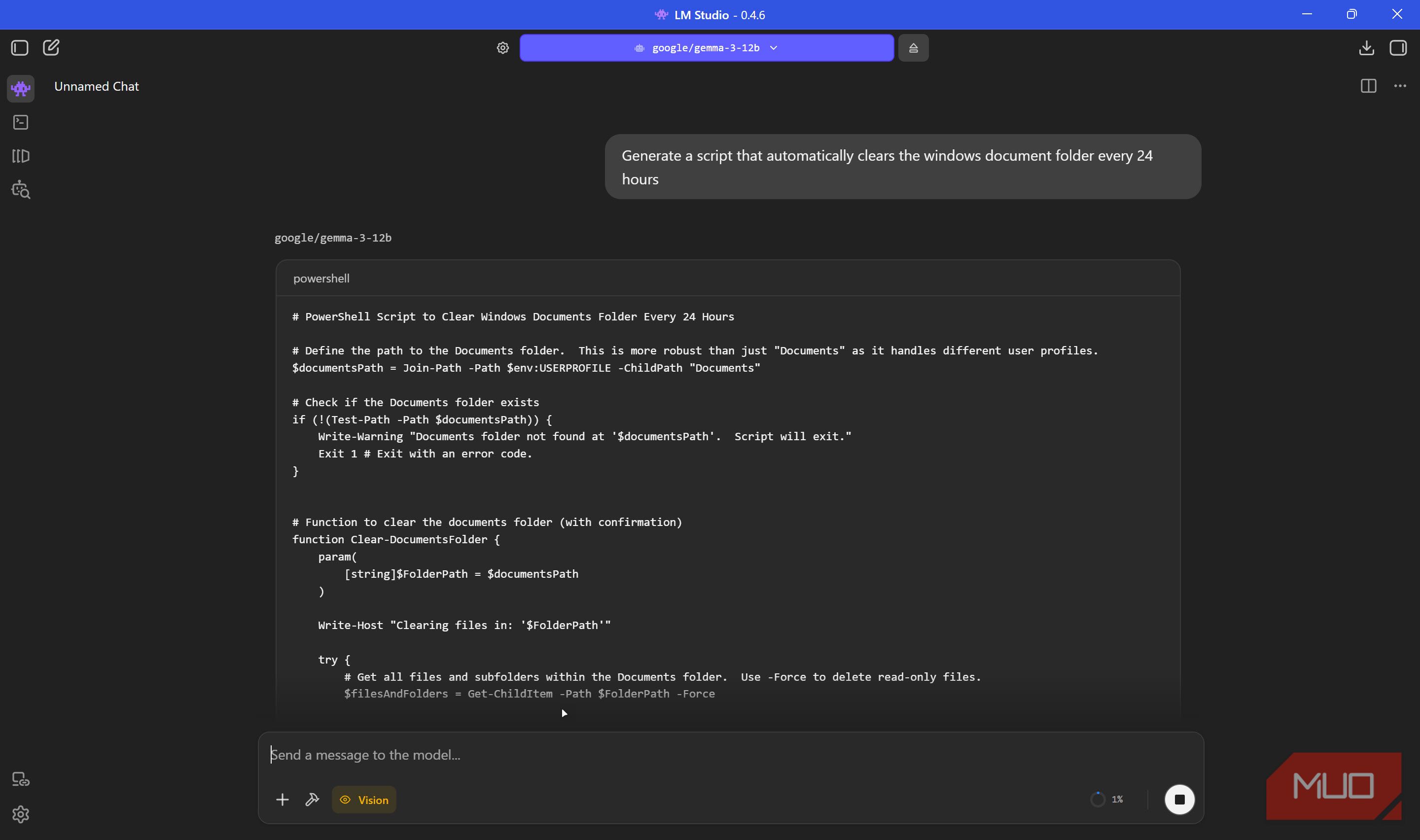The image size is (1420, 840).
Task: Open the chat view via purple robot icon
Action: 21,88
